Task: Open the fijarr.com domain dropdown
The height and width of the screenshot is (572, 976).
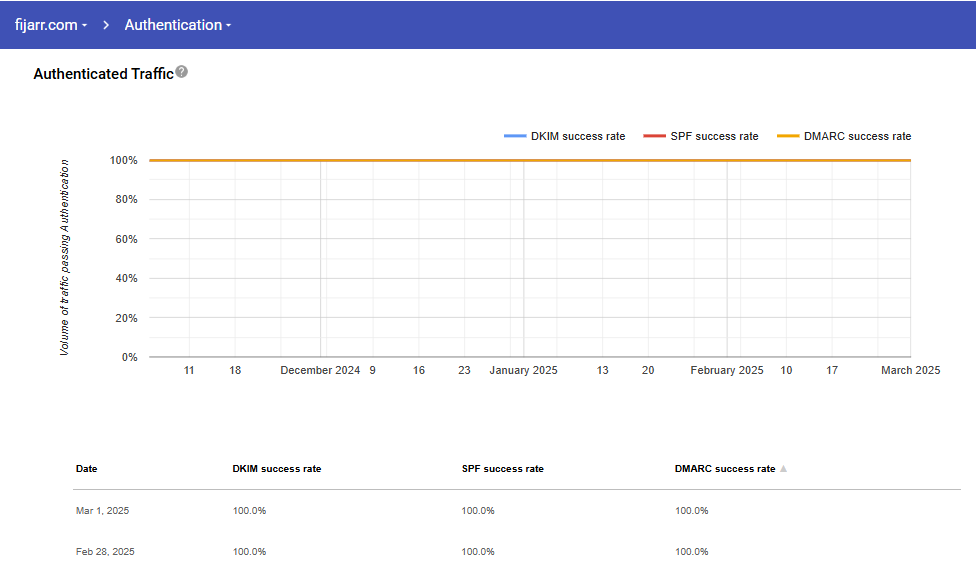Action: click(51, 25)
